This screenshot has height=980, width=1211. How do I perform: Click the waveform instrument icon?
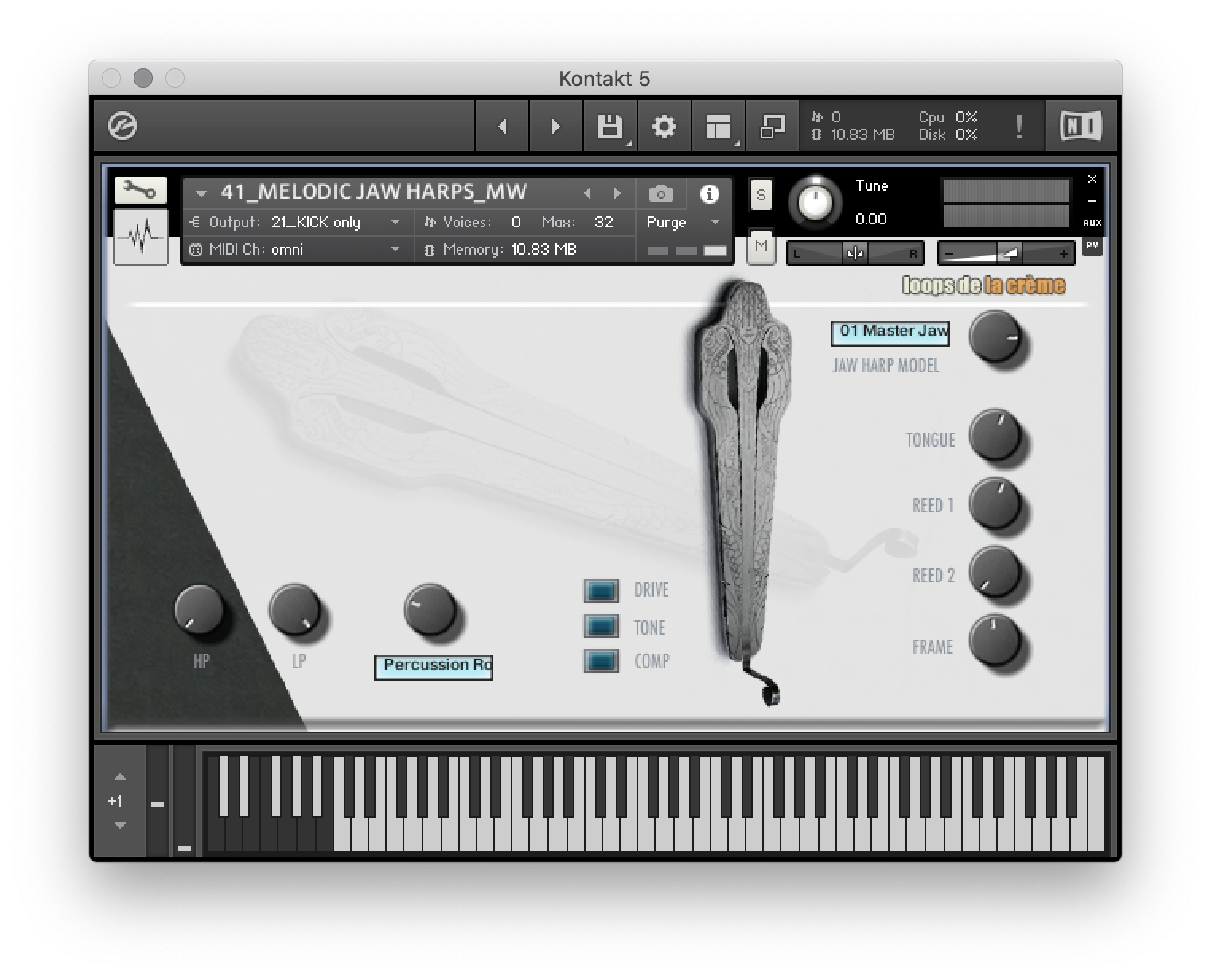pyautogui.click(x=140, y=236)
